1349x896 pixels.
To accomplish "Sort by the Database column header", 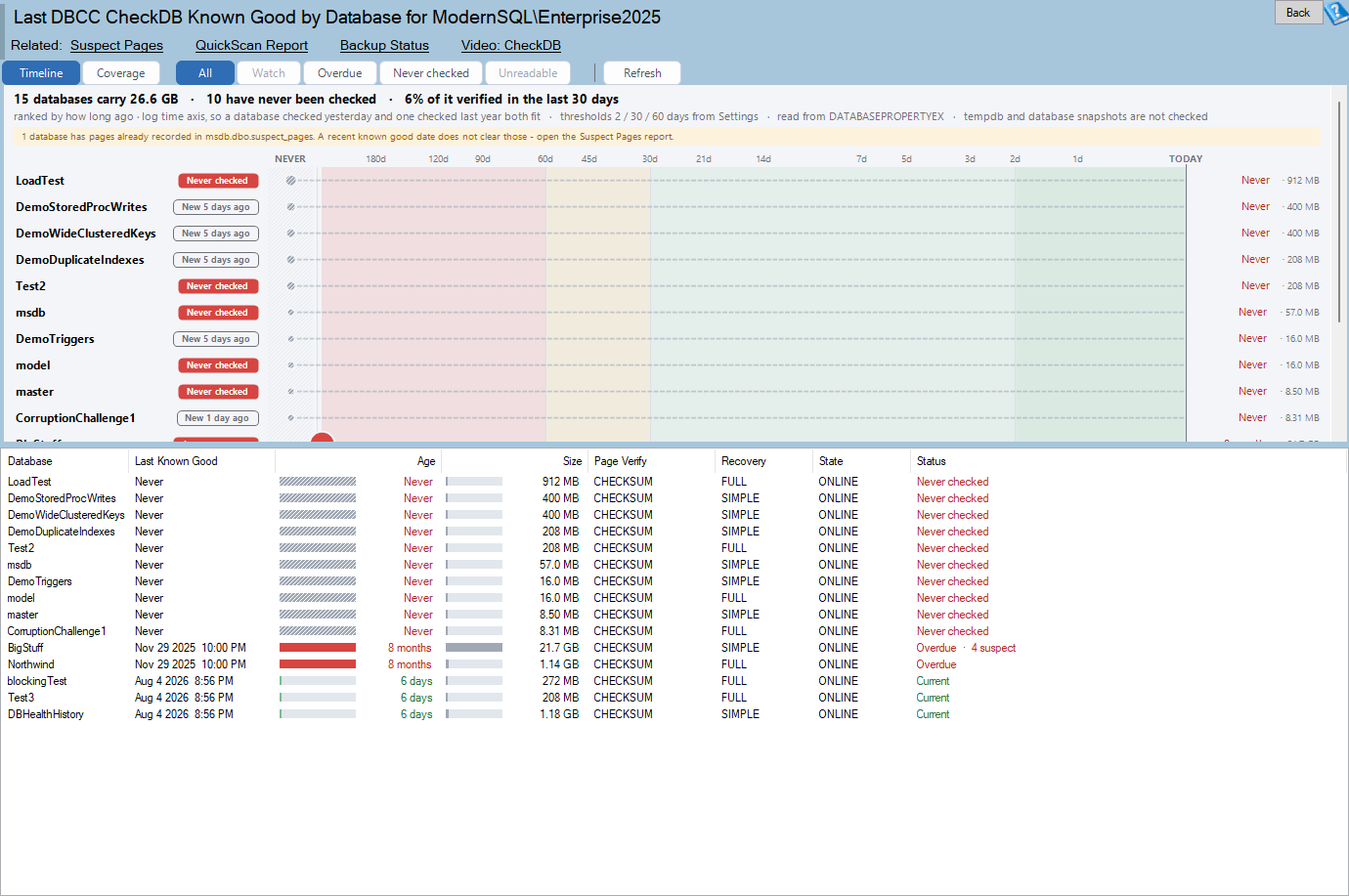I will 65,461.
